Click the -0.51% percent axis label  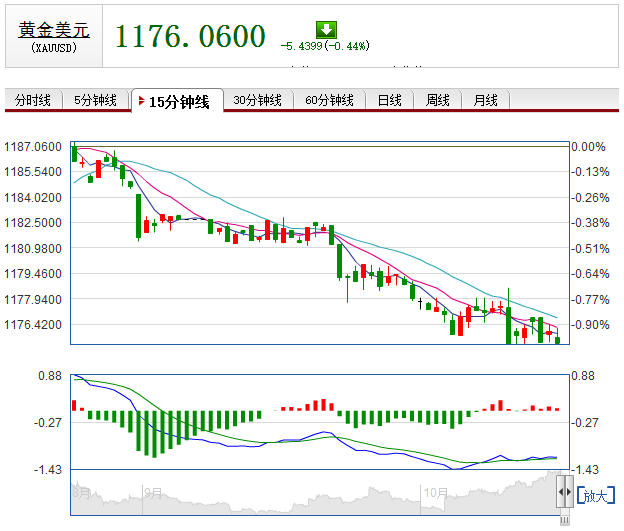tap(590, 248)
